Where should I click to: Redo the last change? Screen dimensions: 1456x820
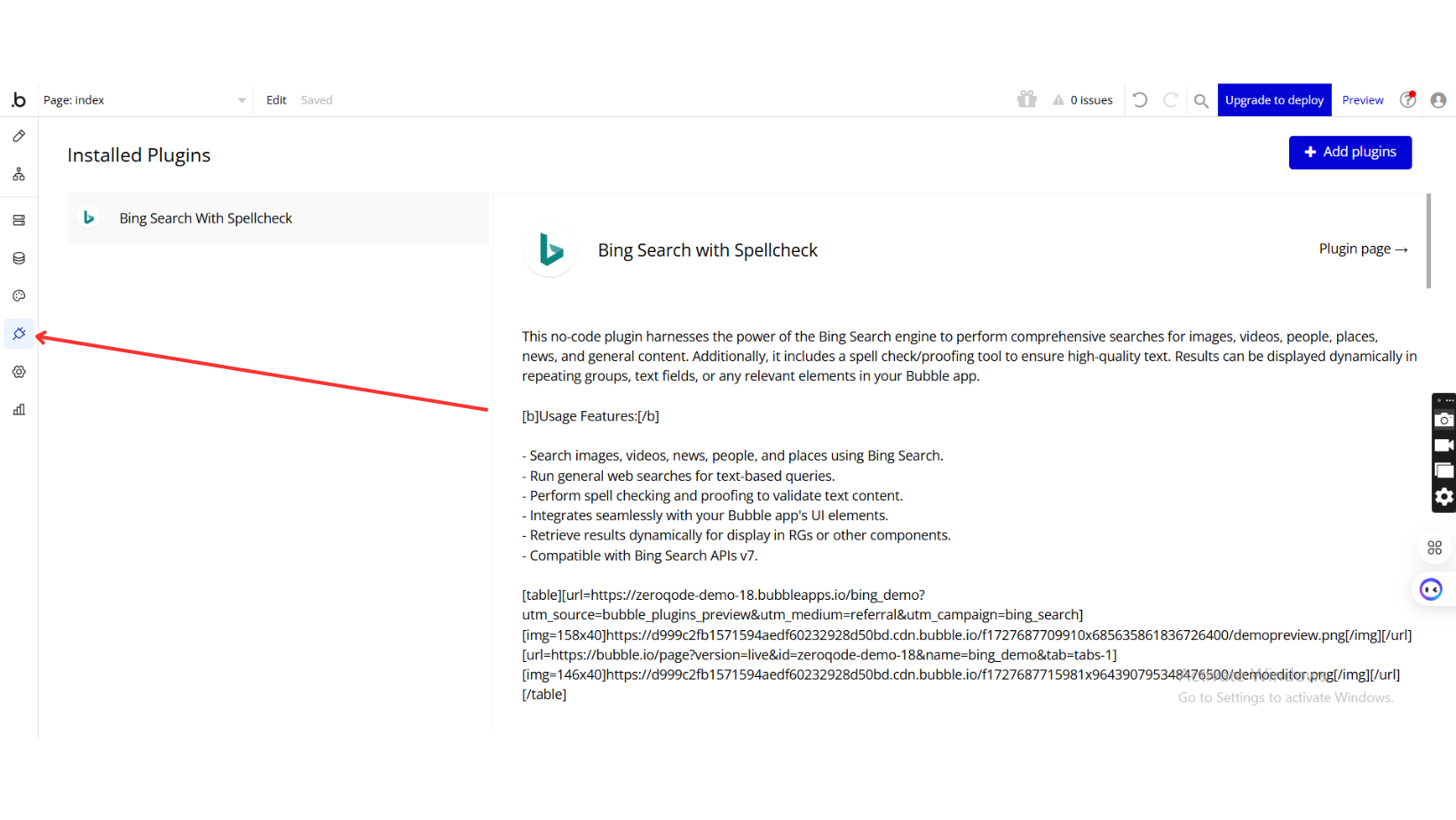tap(1170, 100)
